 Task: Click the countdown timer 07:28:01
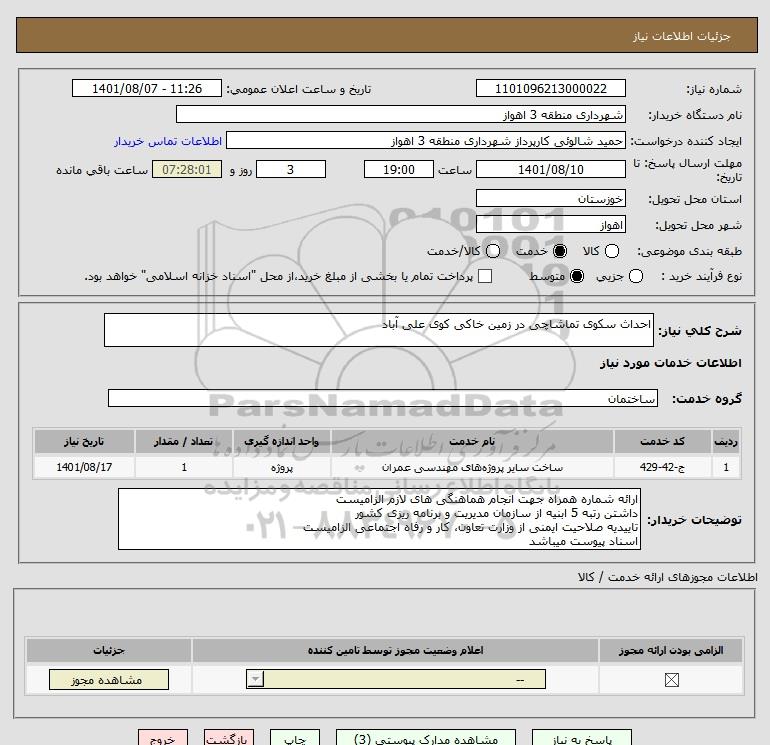[187, 169]
